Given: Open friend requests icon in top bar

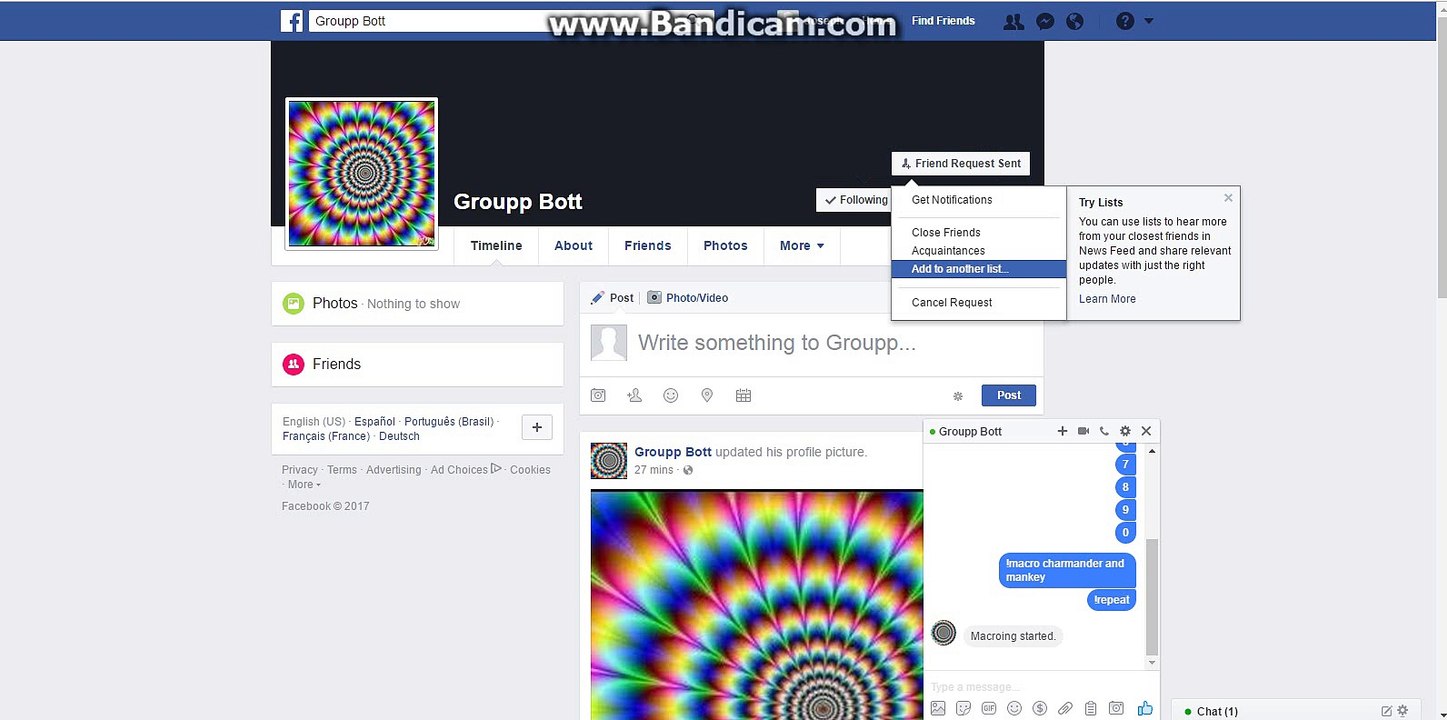Looking at the screenshot, I should click(x=1014, y=21).
